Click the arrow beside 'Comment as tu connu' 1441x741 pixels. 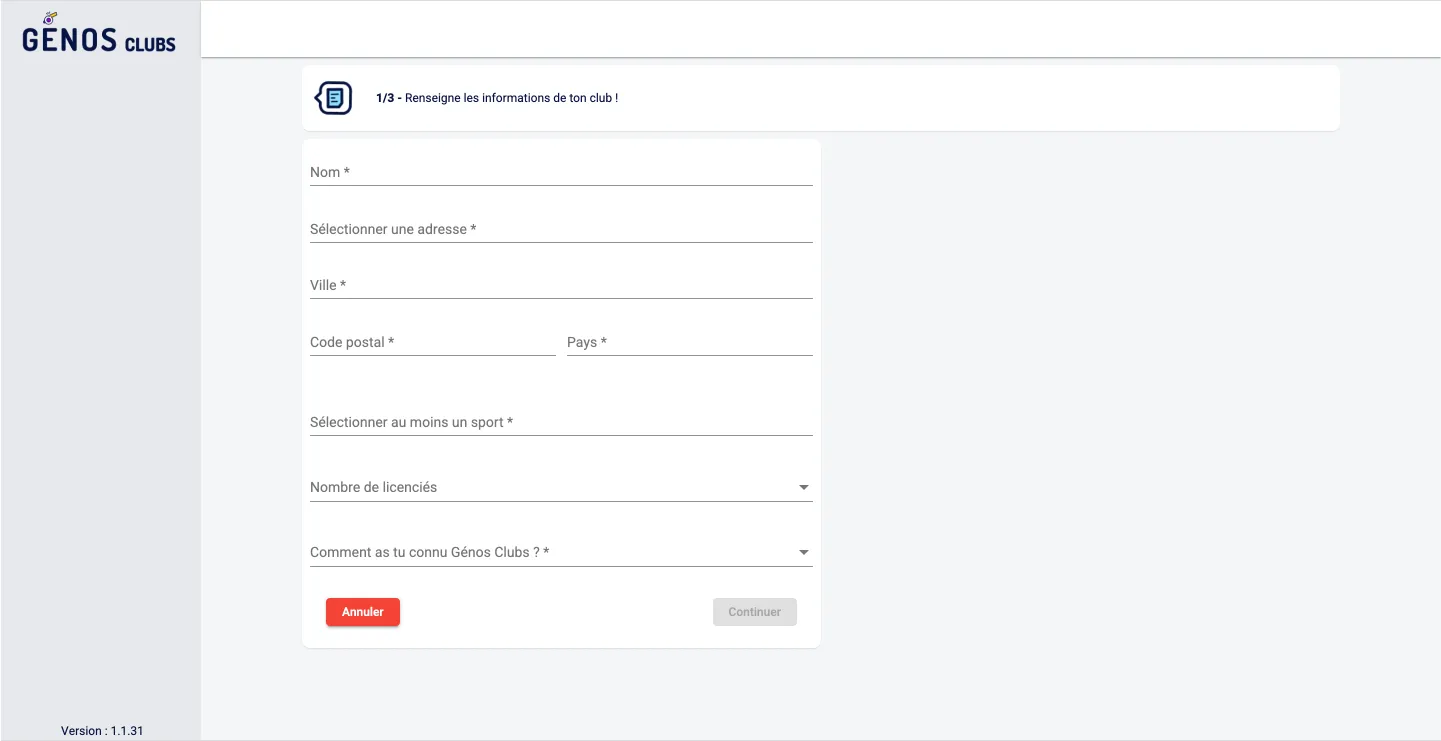803,553
